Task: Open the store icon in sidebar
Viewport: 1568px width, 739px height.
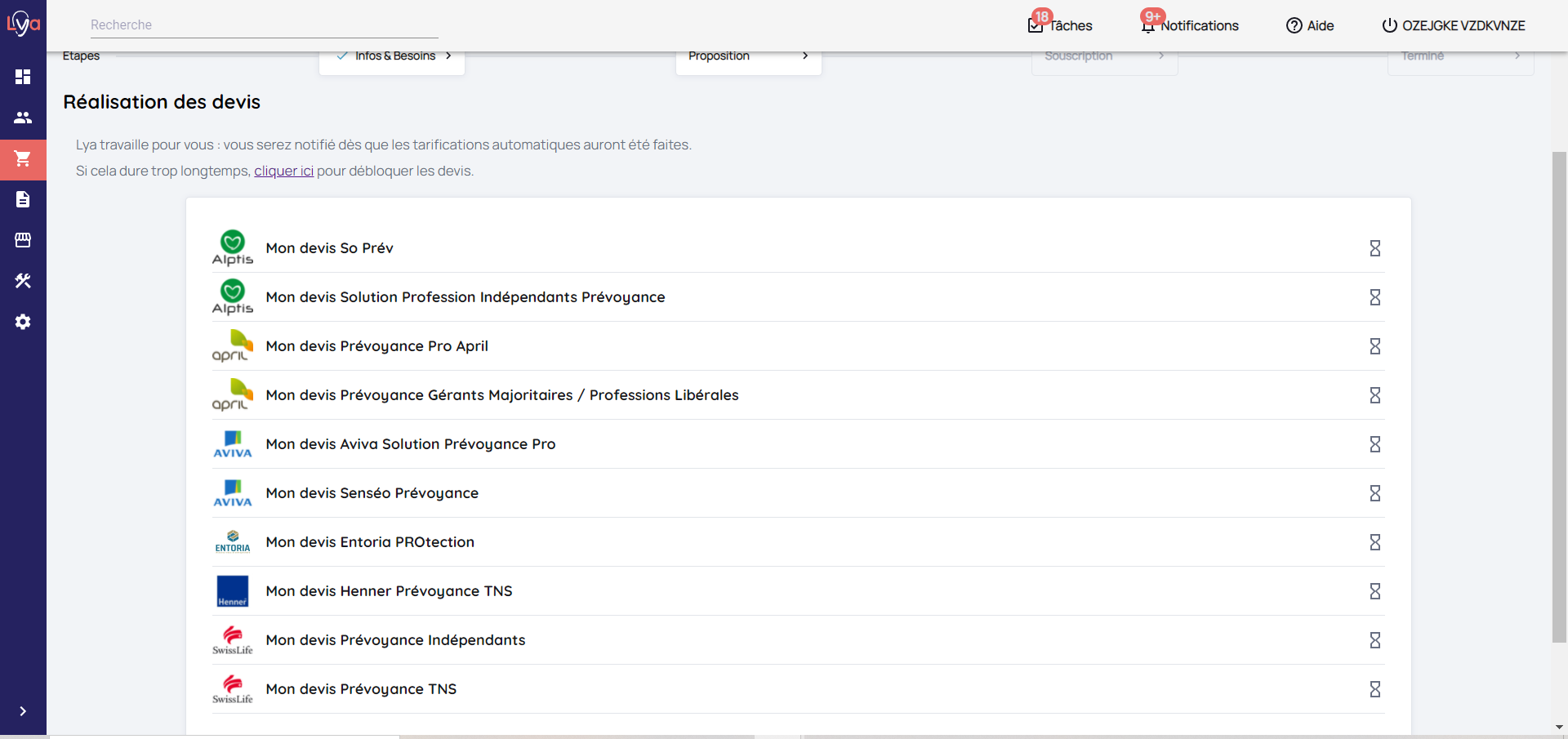Action: point(23,240)
